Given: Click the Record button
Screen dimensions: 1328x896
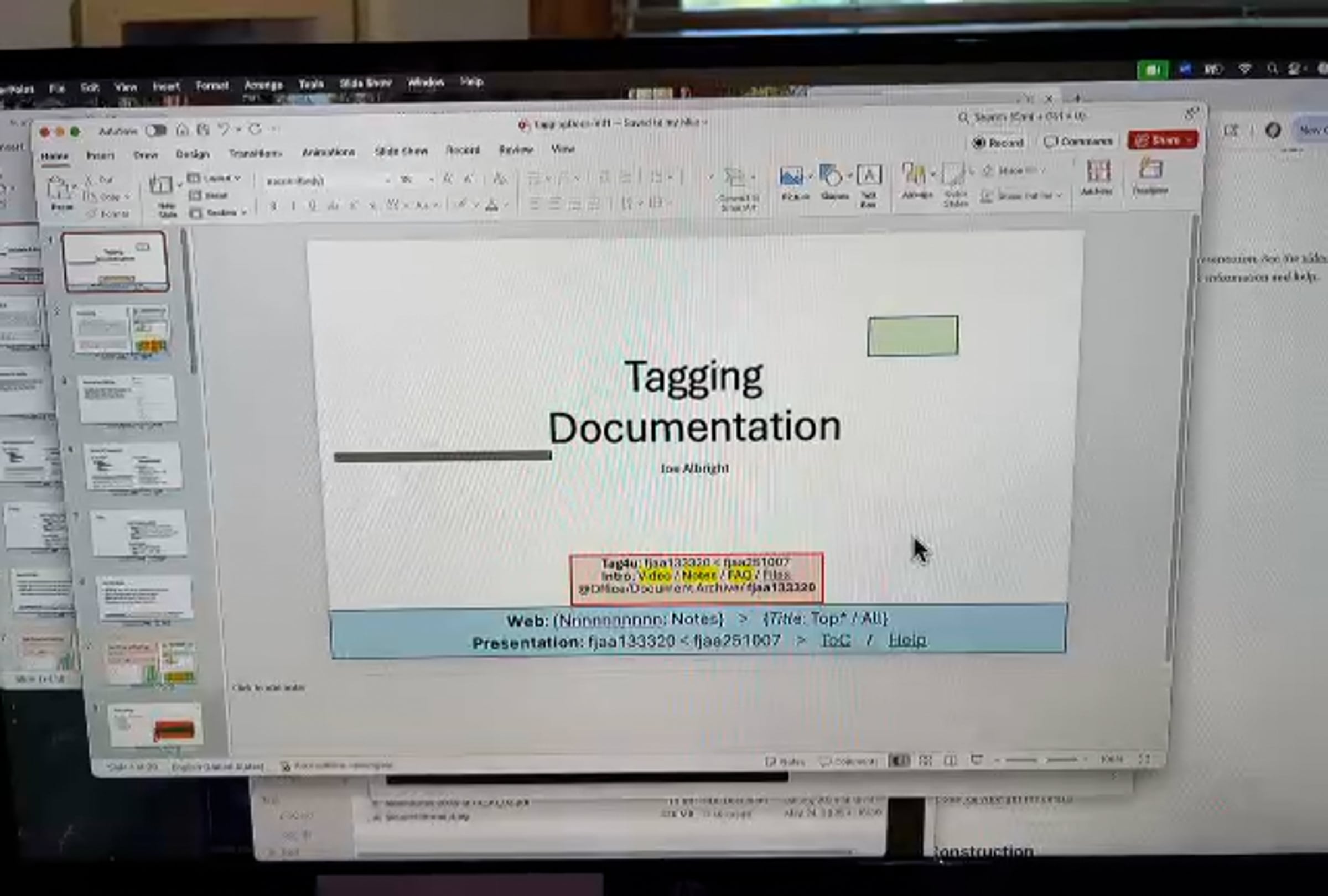Looking at the screenshot, I should 998,142.
